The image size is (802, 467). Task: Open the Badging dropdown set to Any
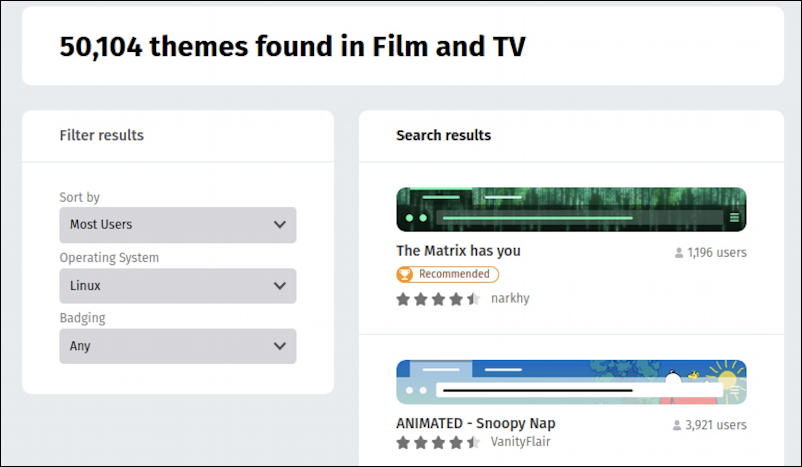coord(177,346)
